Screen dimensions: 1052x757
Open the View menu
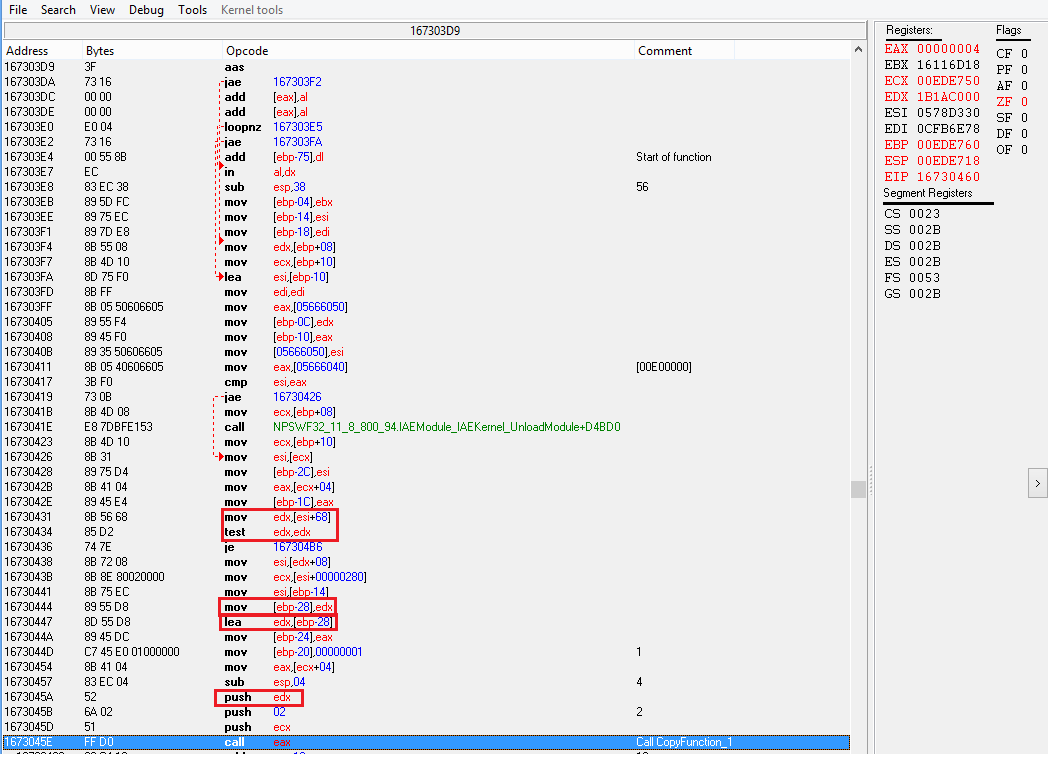102,10
